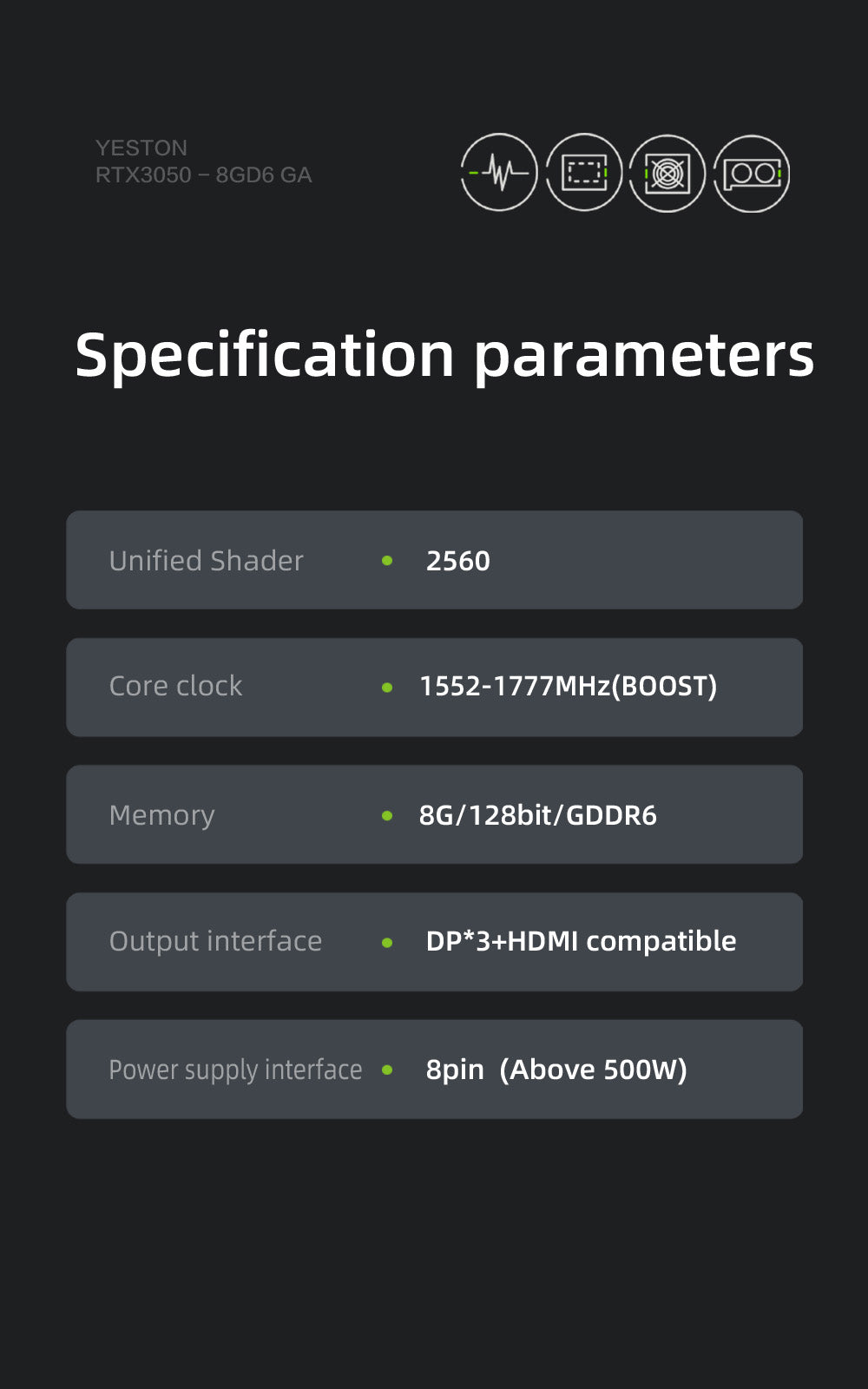Image resolution: width=868 pixels, height=1389 pixels.
Task: Click the dashed rectangle chip icon
Action: coord(583,173)
